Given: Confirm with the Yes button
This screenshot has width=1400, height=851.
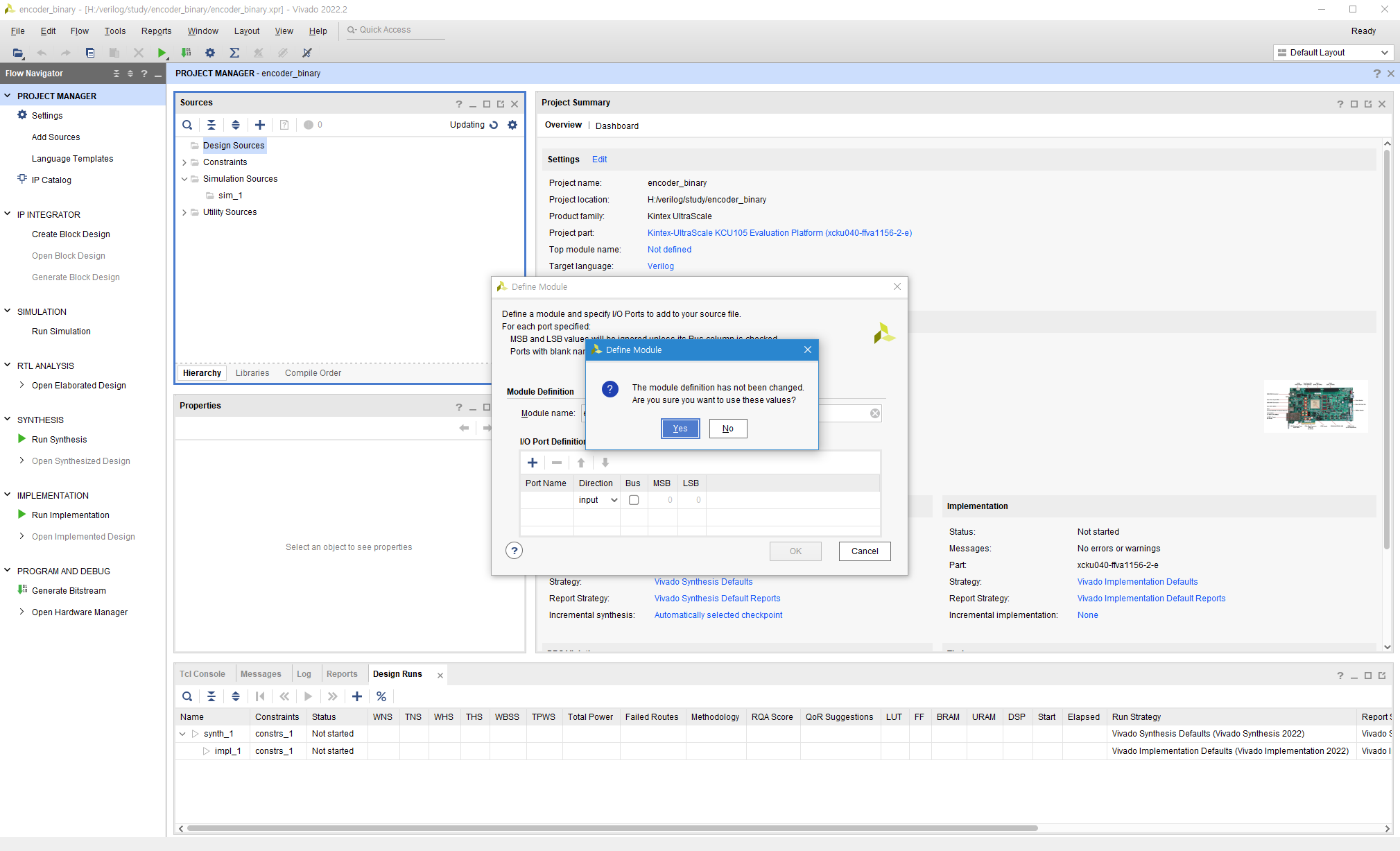Looking at the screenshot, I should tap(680, 429).
